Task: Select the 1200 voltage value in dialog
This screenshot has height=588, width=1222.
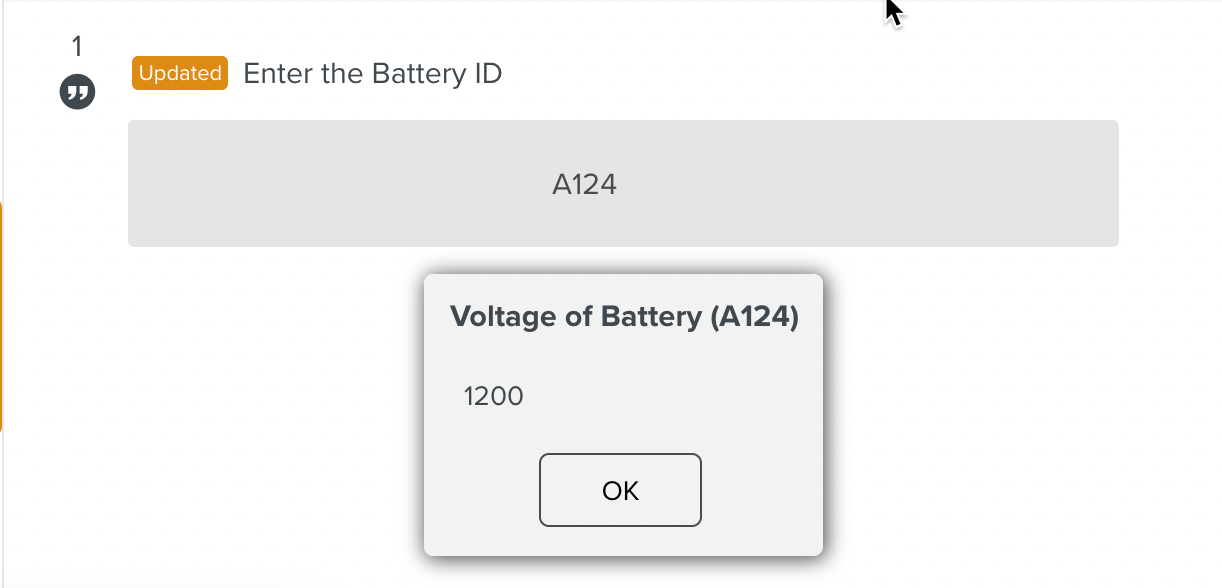Action: [x=494, y=397]
